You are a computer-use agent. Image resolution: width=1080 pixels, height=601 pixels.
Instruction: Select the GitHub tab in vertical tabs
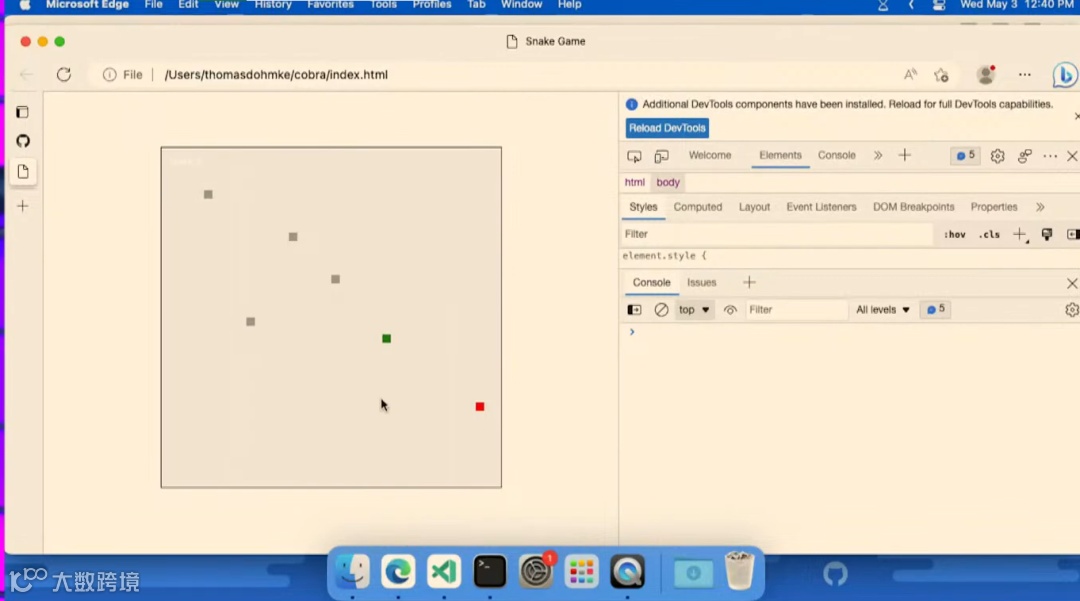pyautogui.click(x=23, y=141)
